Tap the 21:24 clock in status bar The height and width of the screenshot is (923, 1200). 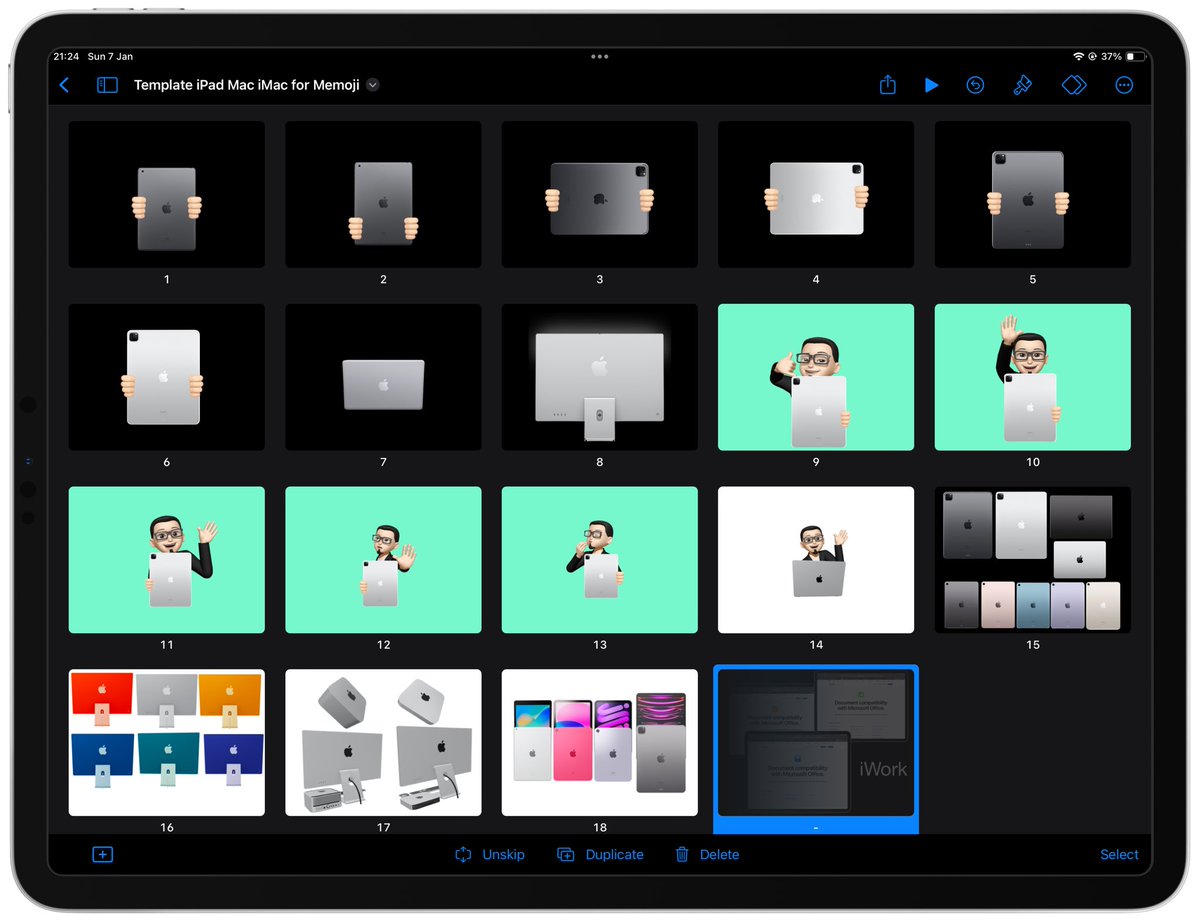coord(66,57)
